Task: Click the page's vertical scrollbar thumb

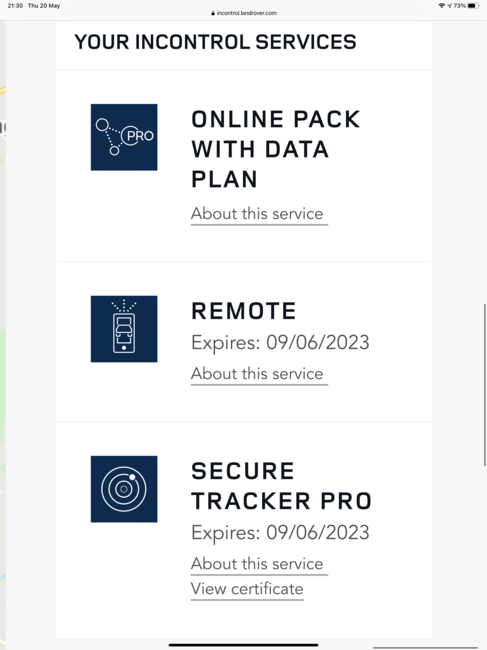Action: tap(485, 385)
